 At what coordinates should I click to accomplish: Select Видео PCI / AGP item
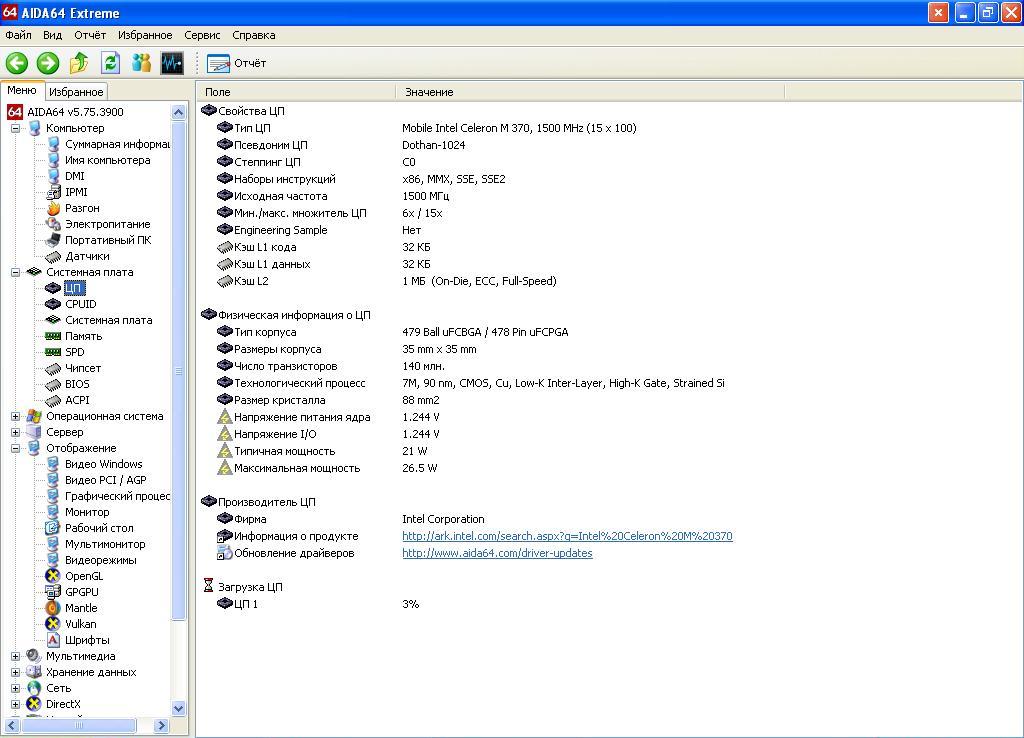[x=106, y=480]
